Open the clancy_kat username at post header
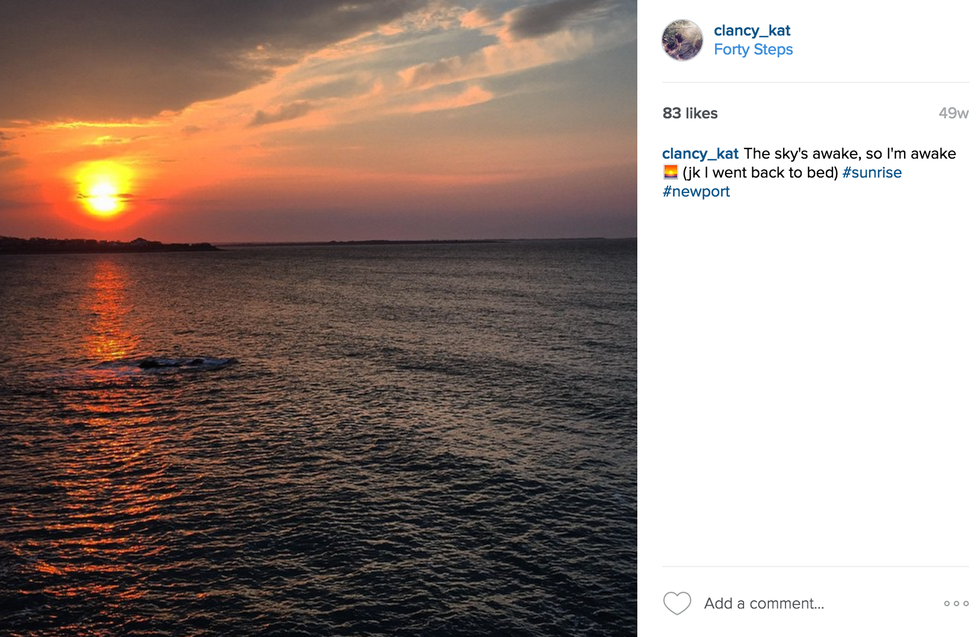 click(x=752, y=30)
